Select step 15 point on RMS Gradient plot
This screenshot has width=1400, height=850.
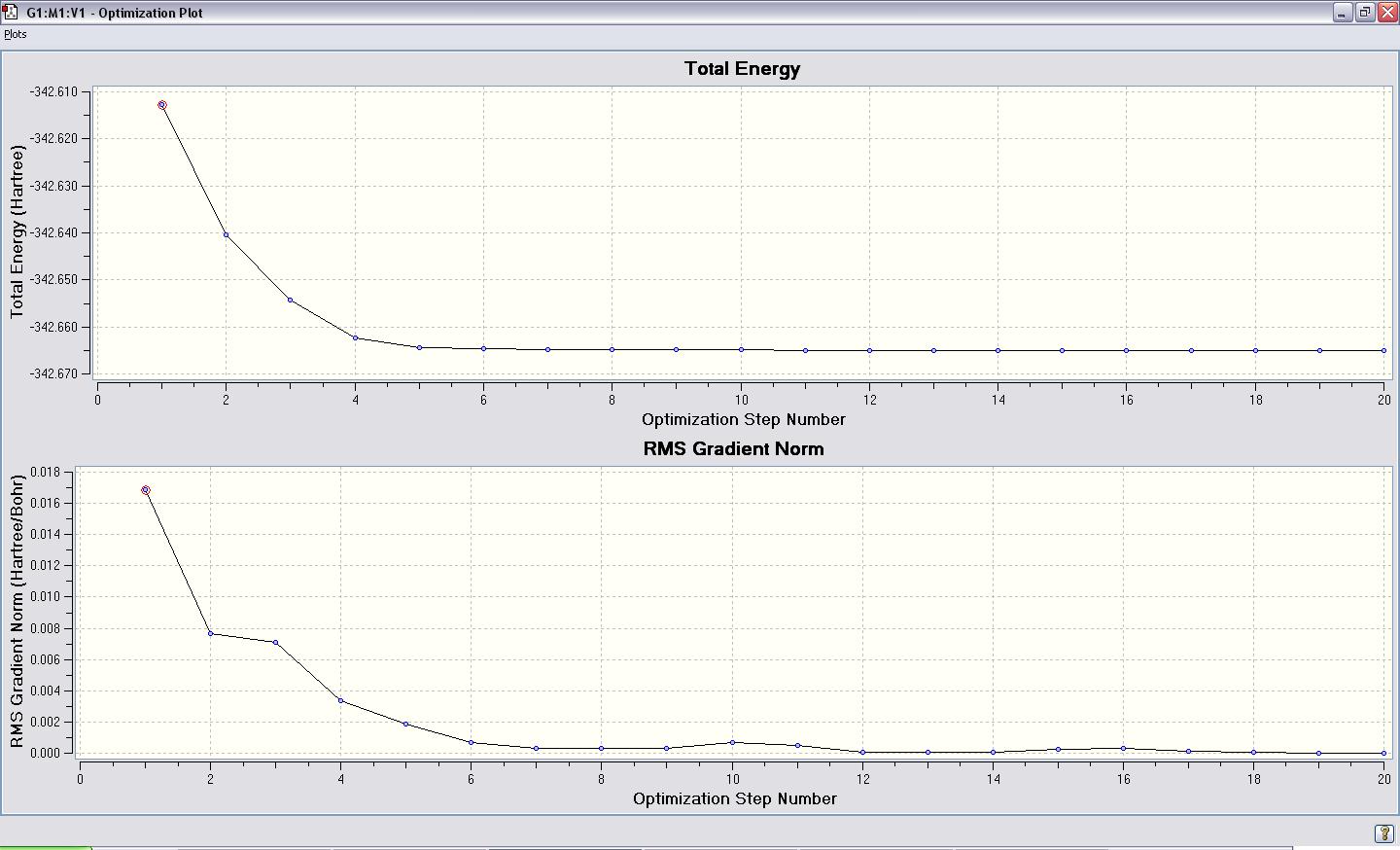[x=1058, y=749]
